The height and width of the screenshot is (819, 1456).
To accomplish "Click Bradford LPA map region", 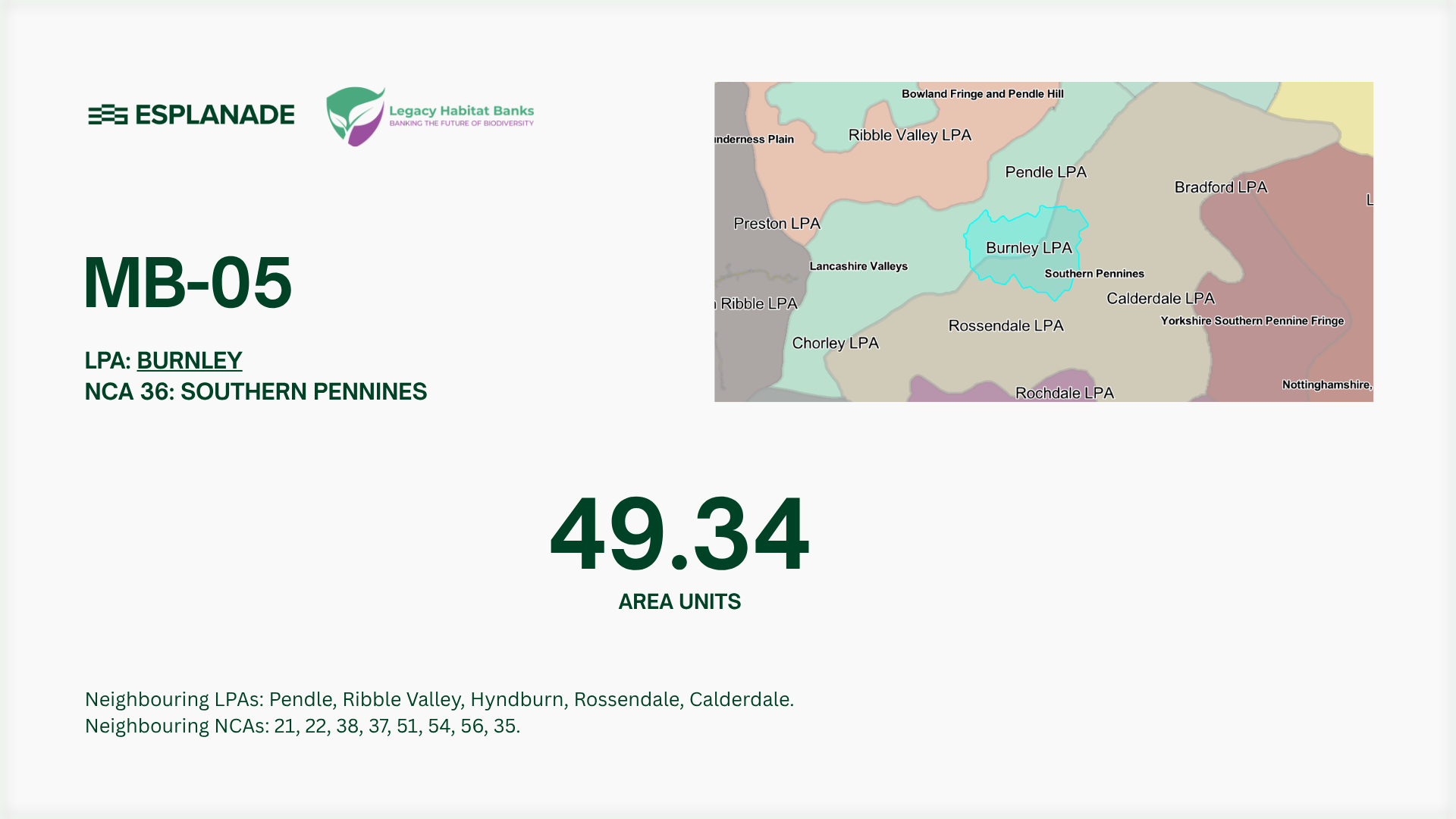I will click(x=1220, y=187).
